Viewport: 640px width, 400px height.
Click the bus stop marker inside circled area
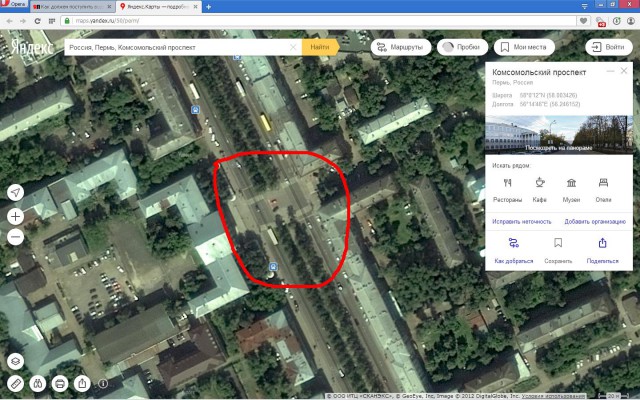(x=273, y=267)
